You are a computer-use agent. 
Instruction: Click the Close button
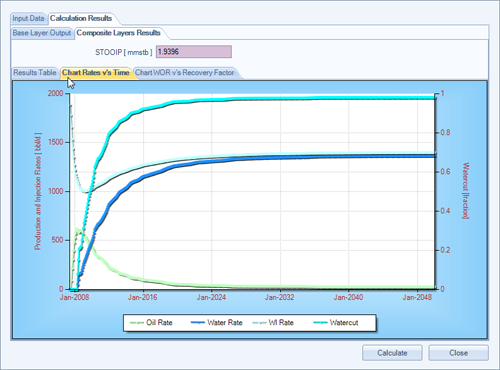(458, 353)
